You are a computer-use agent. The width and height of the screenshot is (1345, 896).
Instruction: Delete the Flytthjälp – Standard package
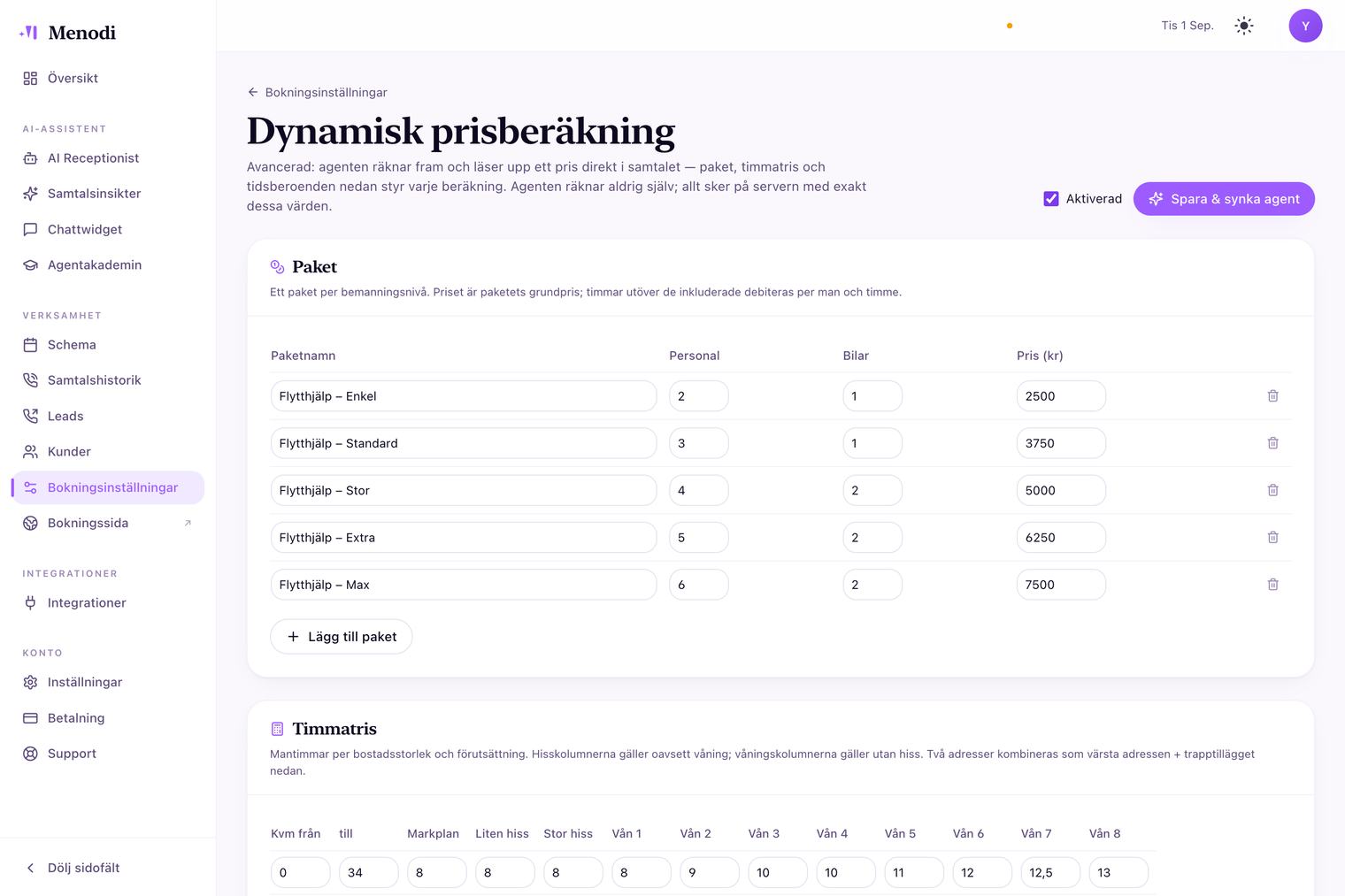pyautogui.click(x=1272, y=443)
